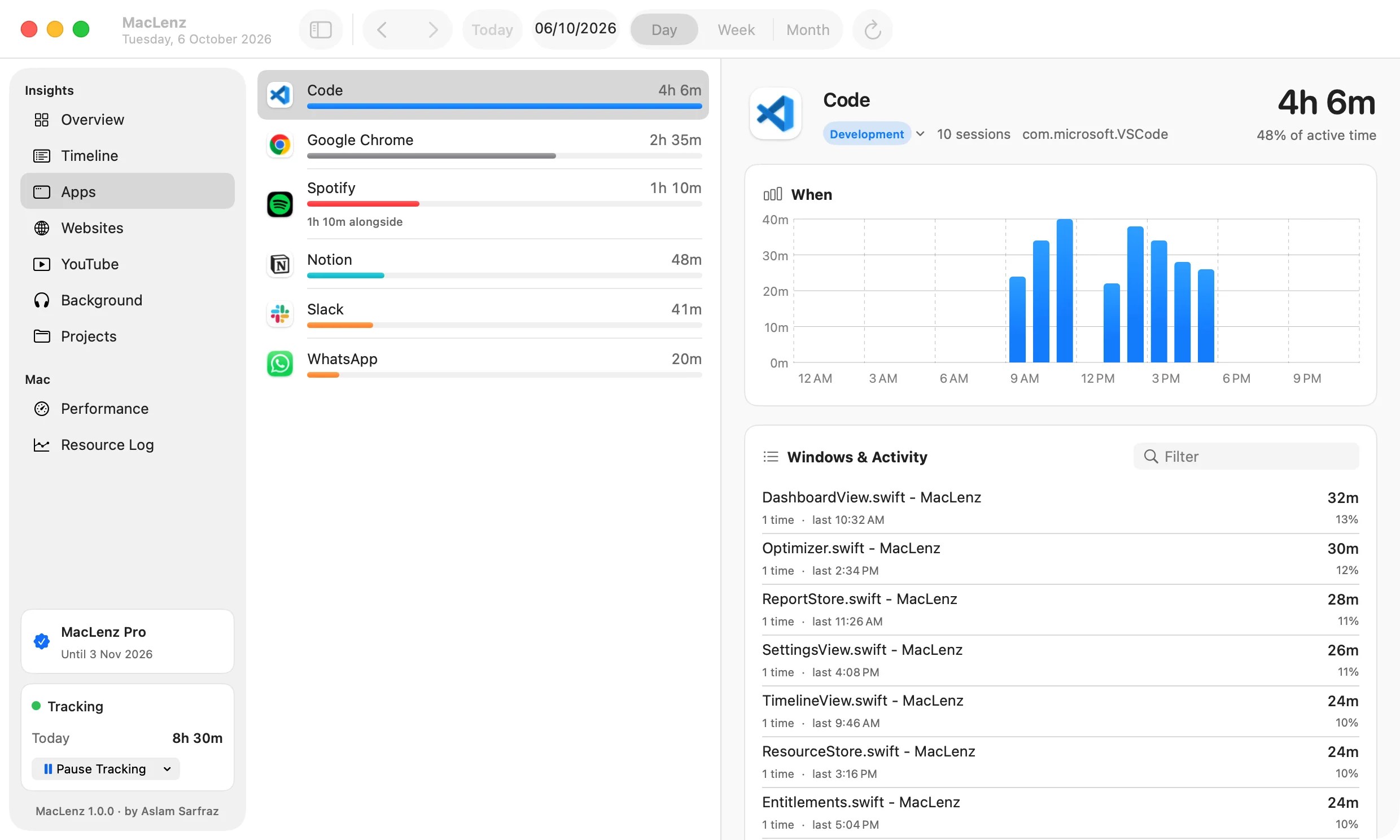
Task: Open the Development category dropdown
Action: click(x=874, y=134)
